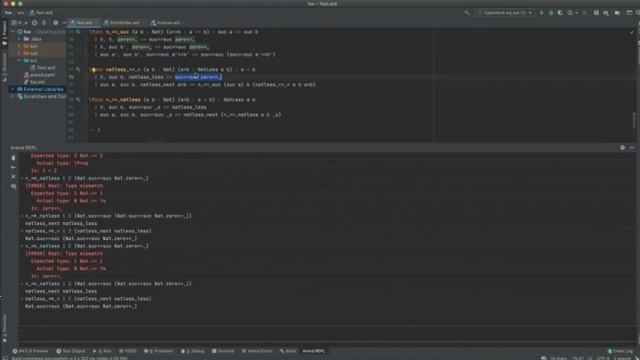Open the Search Everywhere magnifier

(x=638, y=13)
